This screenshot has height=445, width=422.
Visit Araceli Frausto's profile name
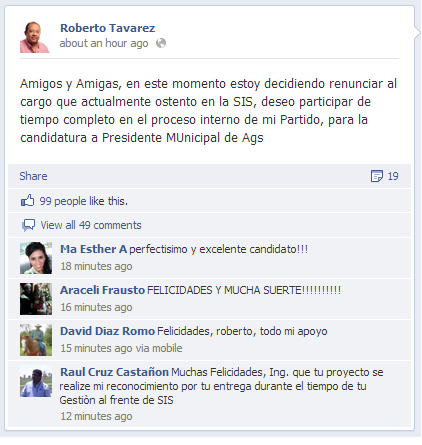click(102, 290)
